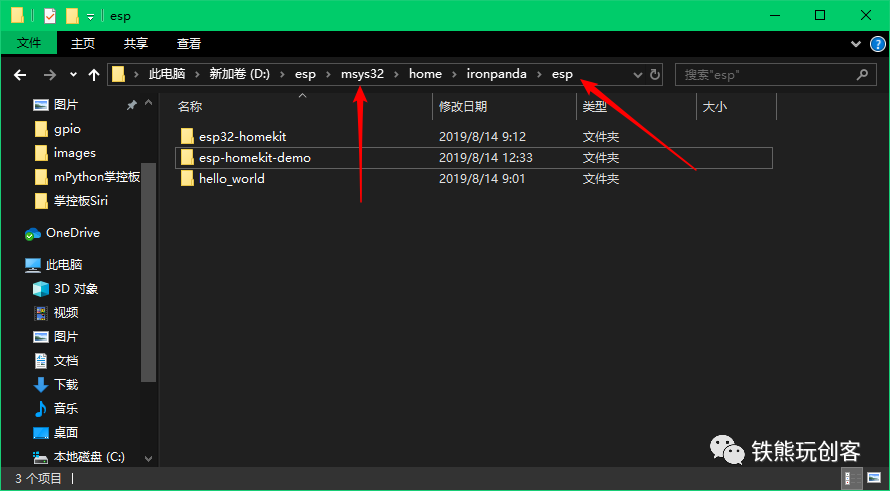Click the Up directory arrow
The width and height of the screenshot is (890, 491).
(94, 74)
